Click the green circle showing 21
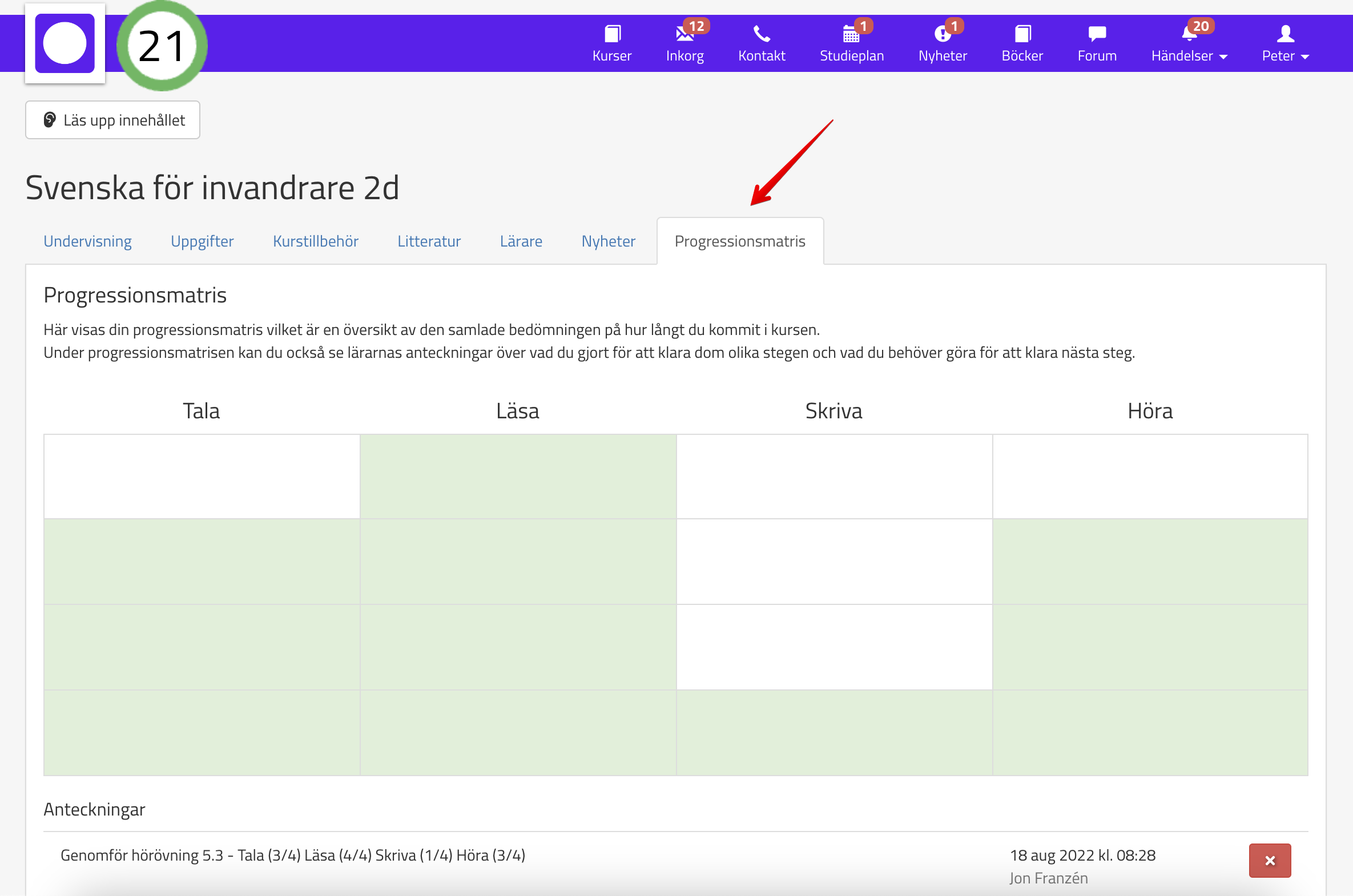1353x896 pixels. (x=162, y=46)
